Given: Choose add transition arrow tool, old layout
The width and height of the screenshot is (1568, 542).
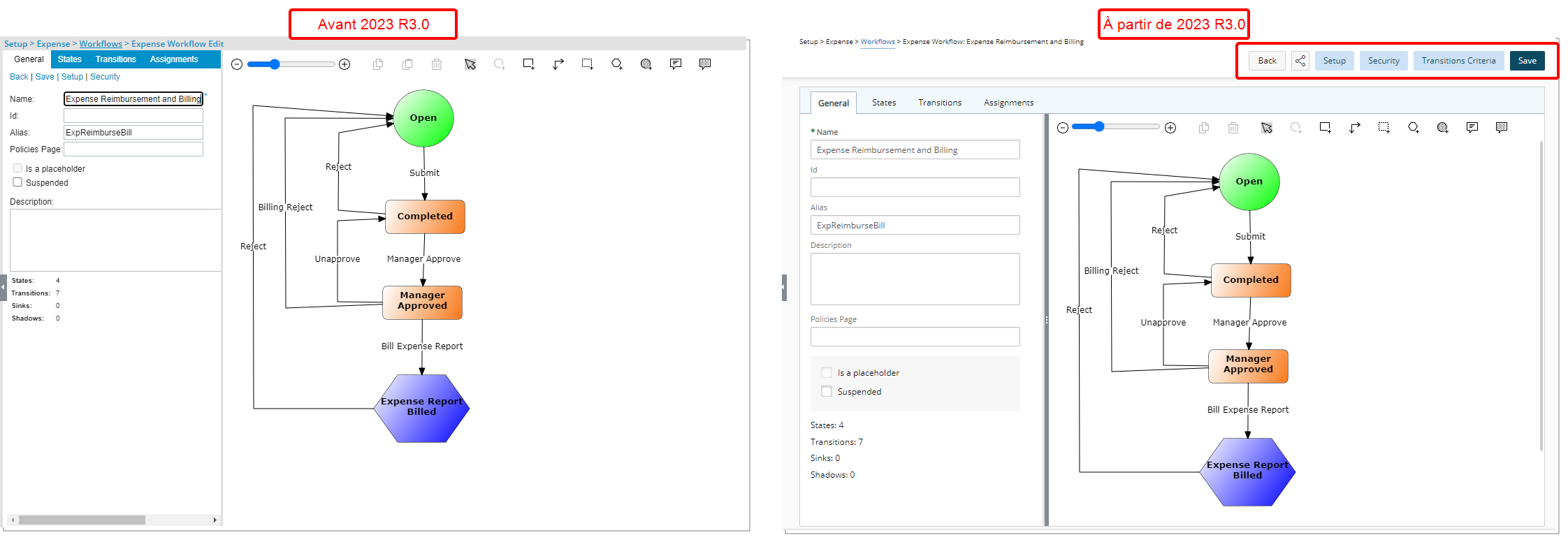Looking at the screenshot, I should pyautogui.click(x=558, y=64).
